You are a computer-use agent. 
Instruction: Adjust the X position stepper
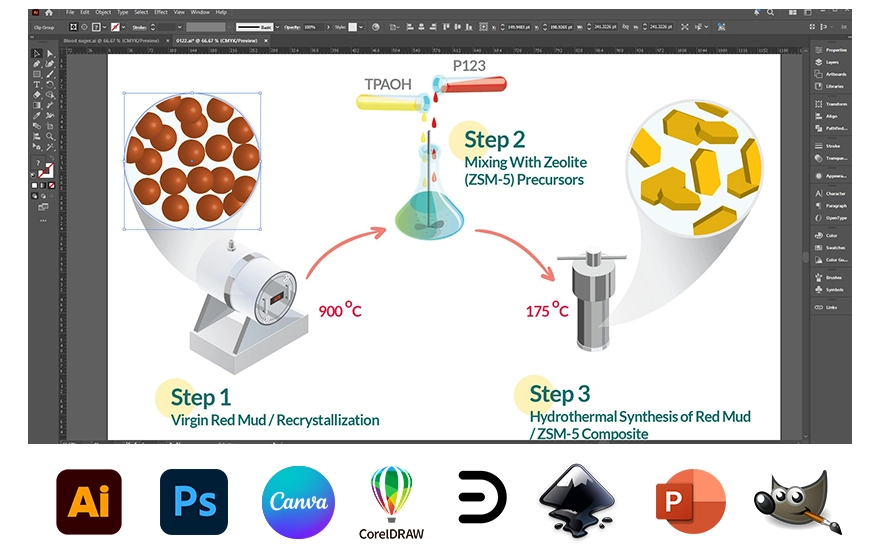pos(502,26)
